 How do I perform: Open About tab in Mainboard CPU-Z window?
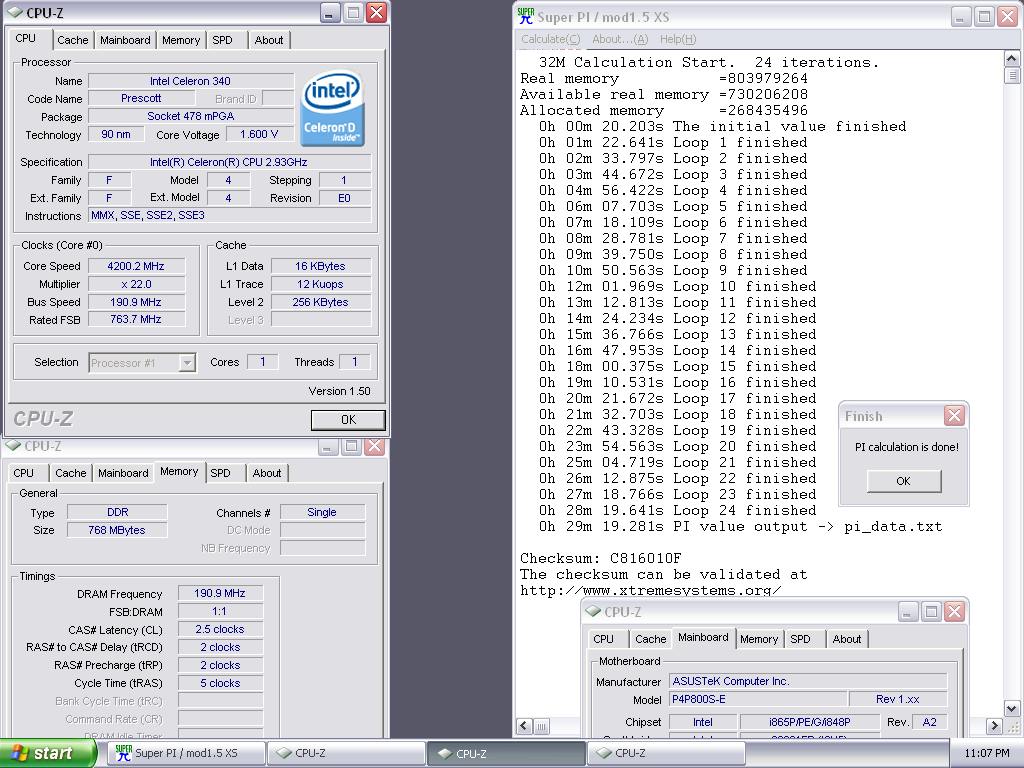point(846,639)
